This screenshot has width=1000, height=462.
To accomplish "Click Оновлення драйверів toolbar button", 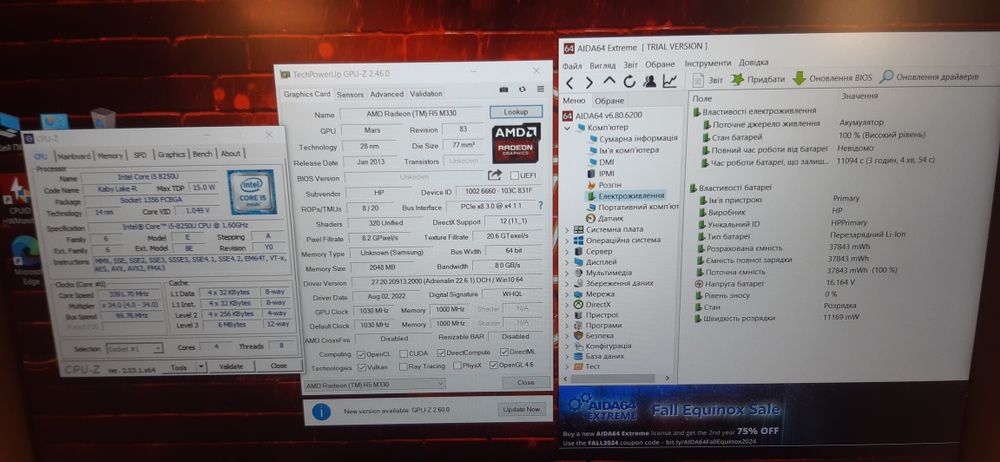I will pyautogui.click(x=929, y=77).
